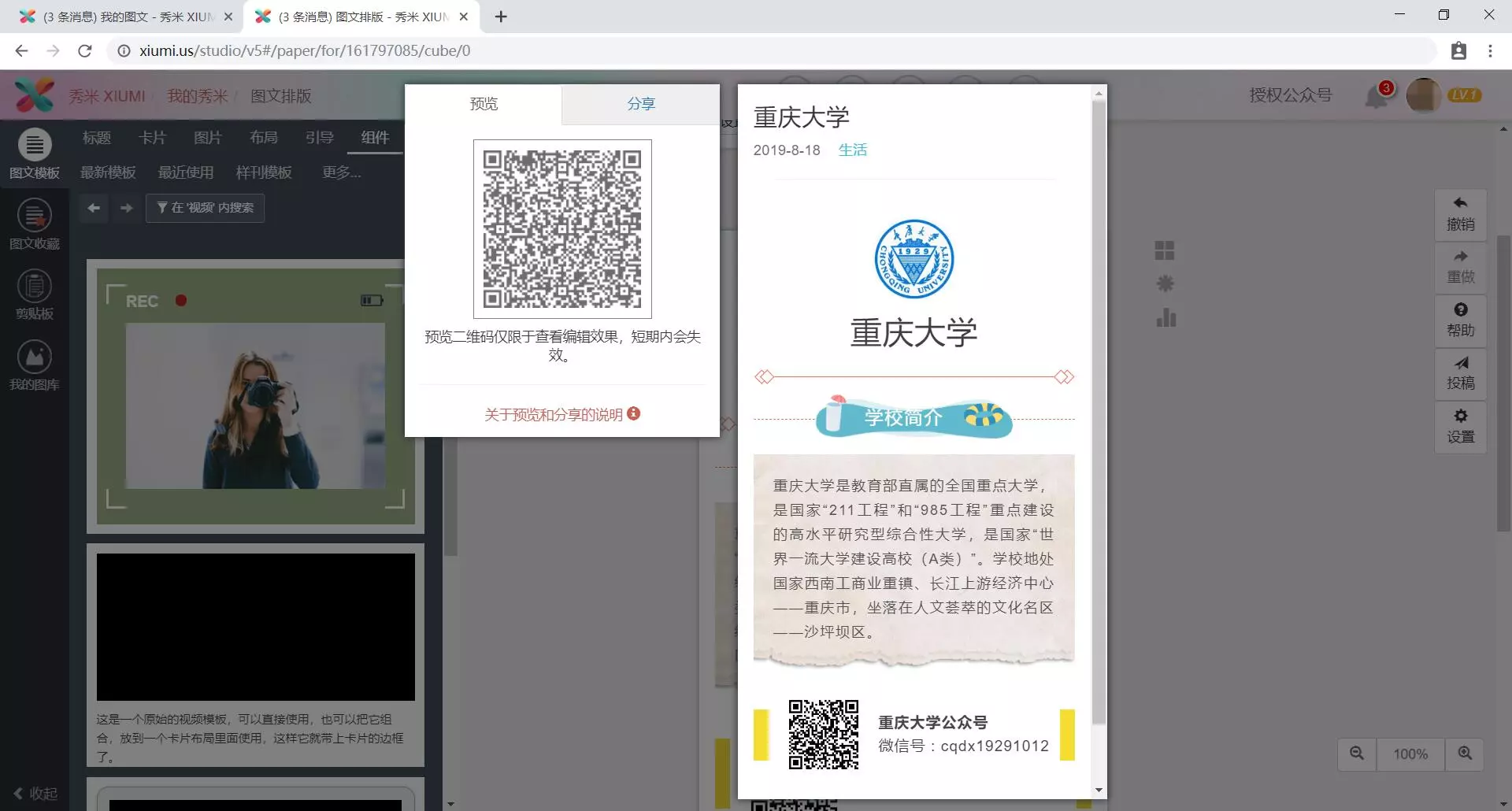
Task: Open the 图文模板 sidebar panel
Action: (x=35, y=154)
